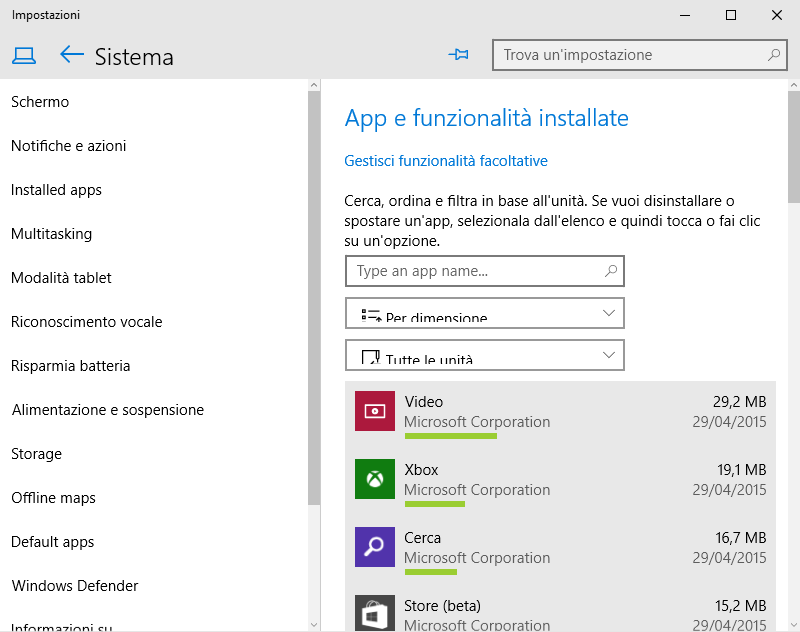The height and width of the screenshot is (632, 800).
Task: Click the magnifier icon in Trova un'impostazione box
Action: click(x=774, y=55)
